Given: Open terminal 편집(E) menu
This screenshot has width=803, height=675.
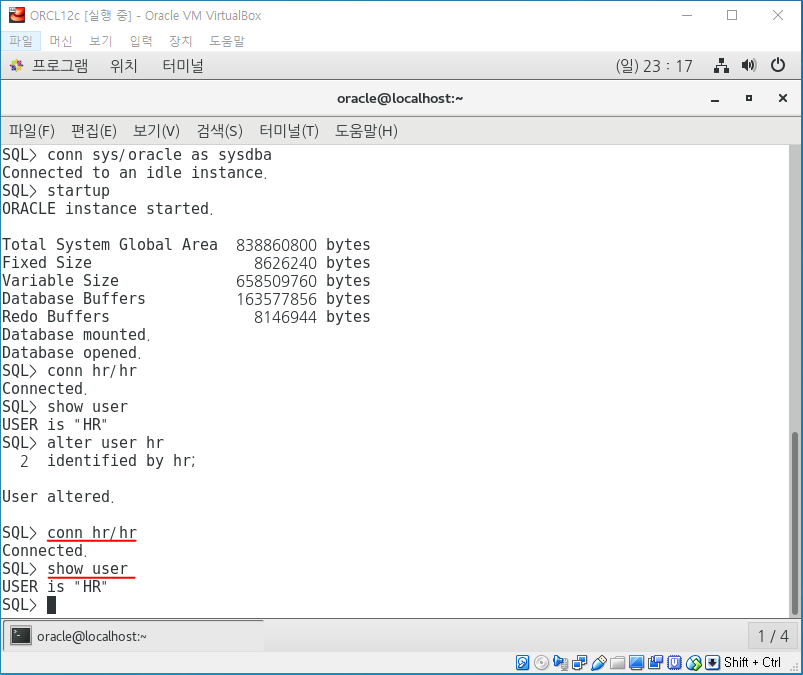Looking at the screenshot, I should coord(94,131).
